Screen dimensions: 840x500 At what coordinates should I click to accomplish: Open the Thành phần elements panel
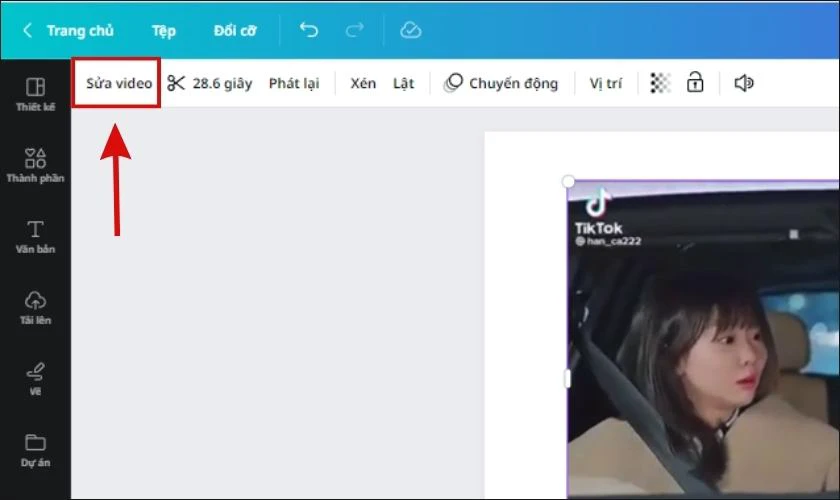[x=35, y=165]
